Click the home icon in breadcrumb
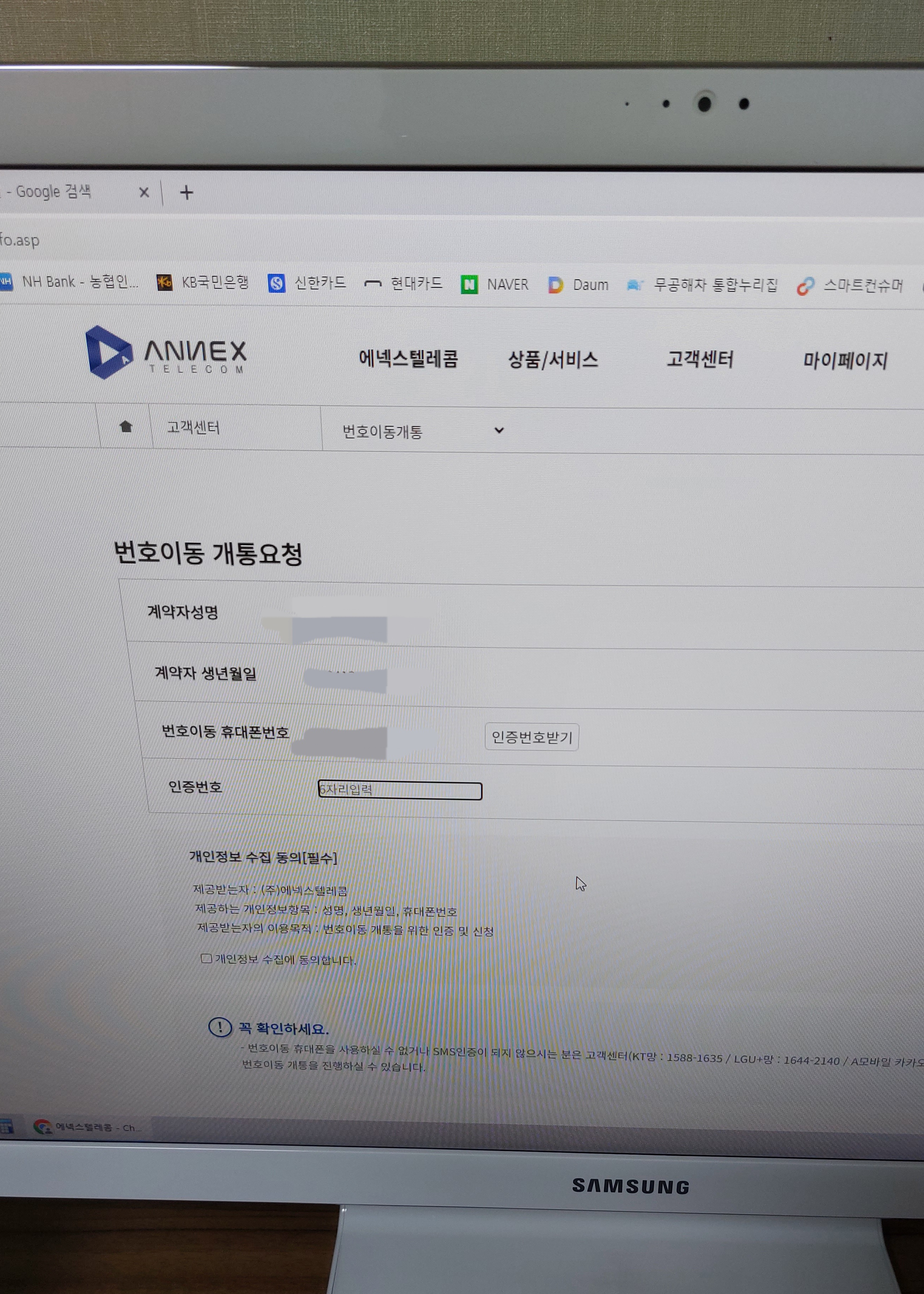This screenshot has width=924, height=1294. (x=126, y=427)
